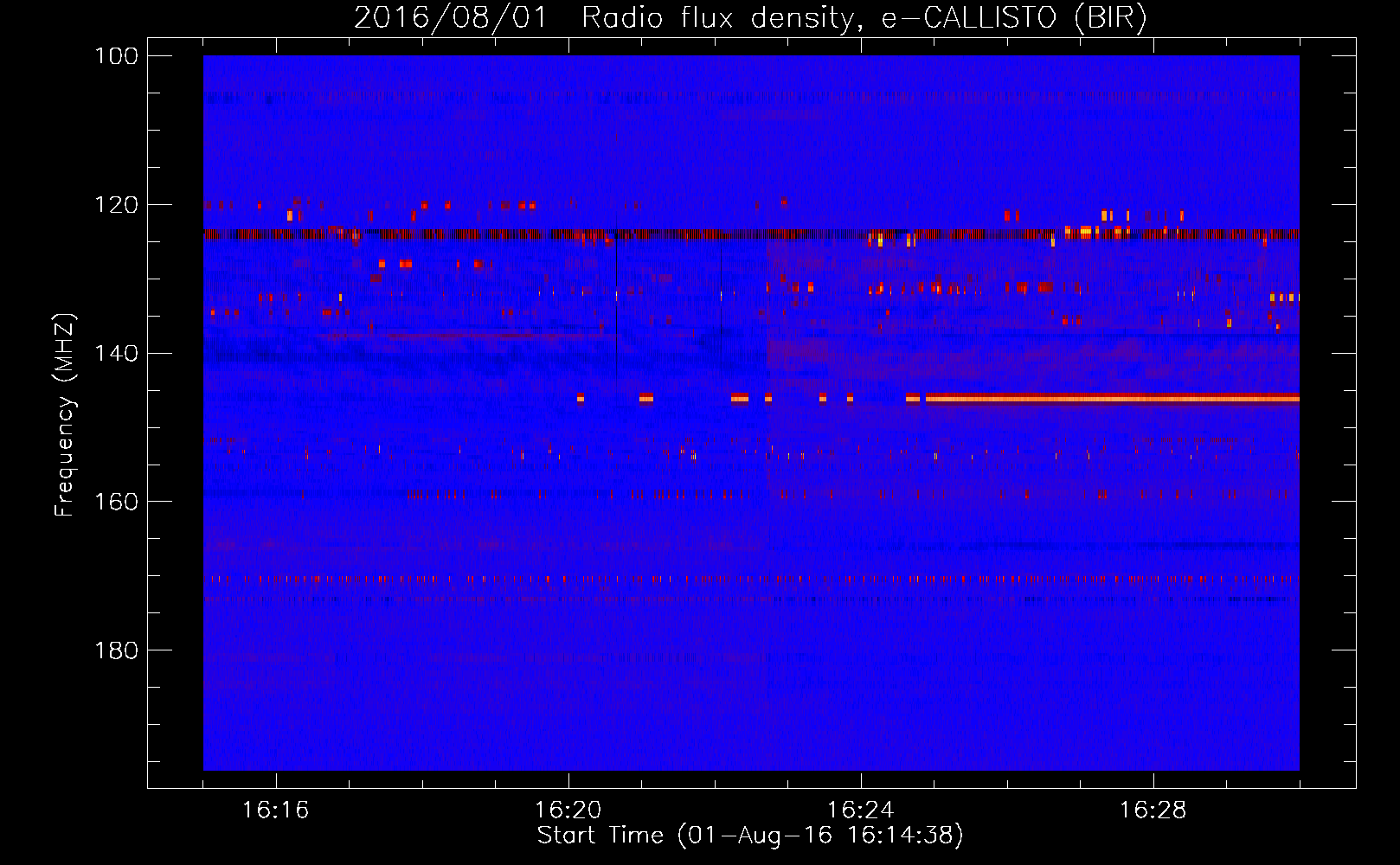Click the 'Frequency (MHZ)' axis label

(65, 414)
